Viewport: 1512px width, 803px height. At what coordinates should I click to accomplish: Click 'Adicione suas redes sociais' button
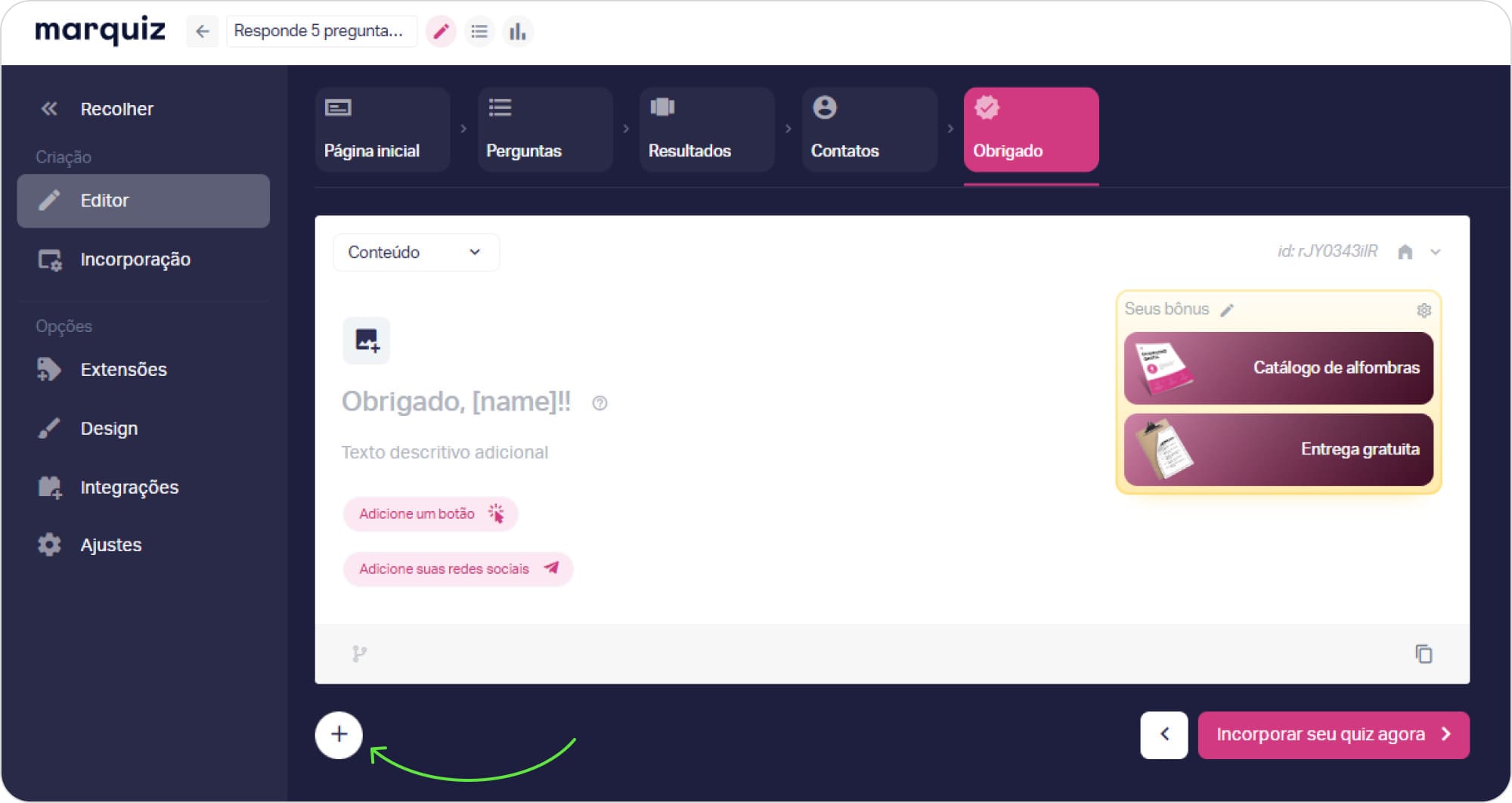458,569
